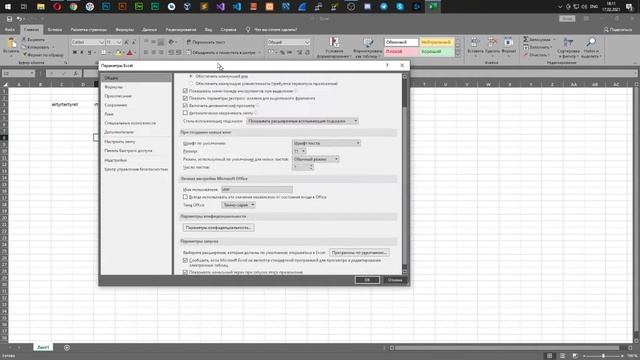
Task: Switch to the Insert ribbon tab
Action: point(55,29)
